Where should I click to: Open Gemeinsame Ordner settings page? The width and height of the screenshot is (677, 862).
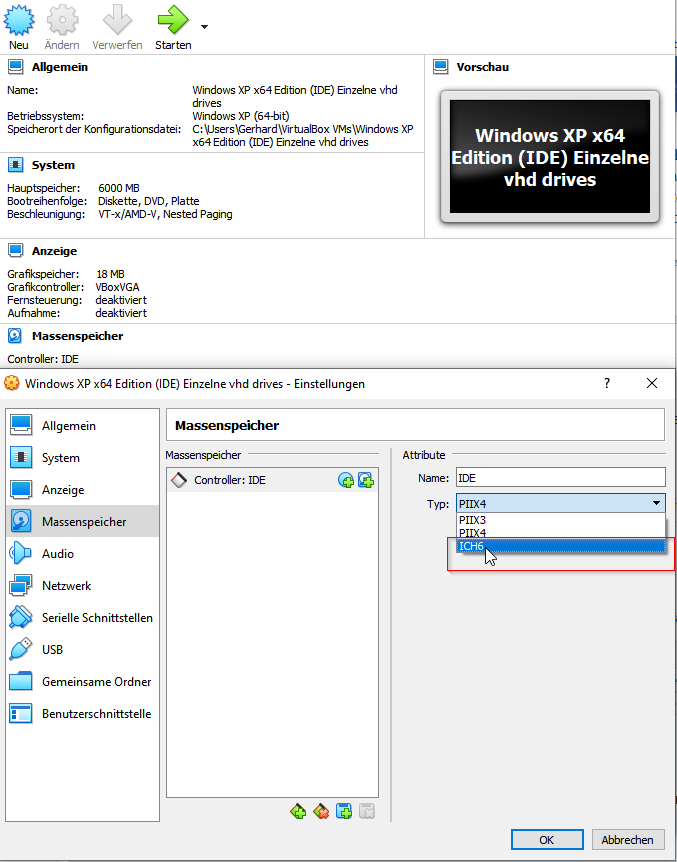click(x=82, y=681)
